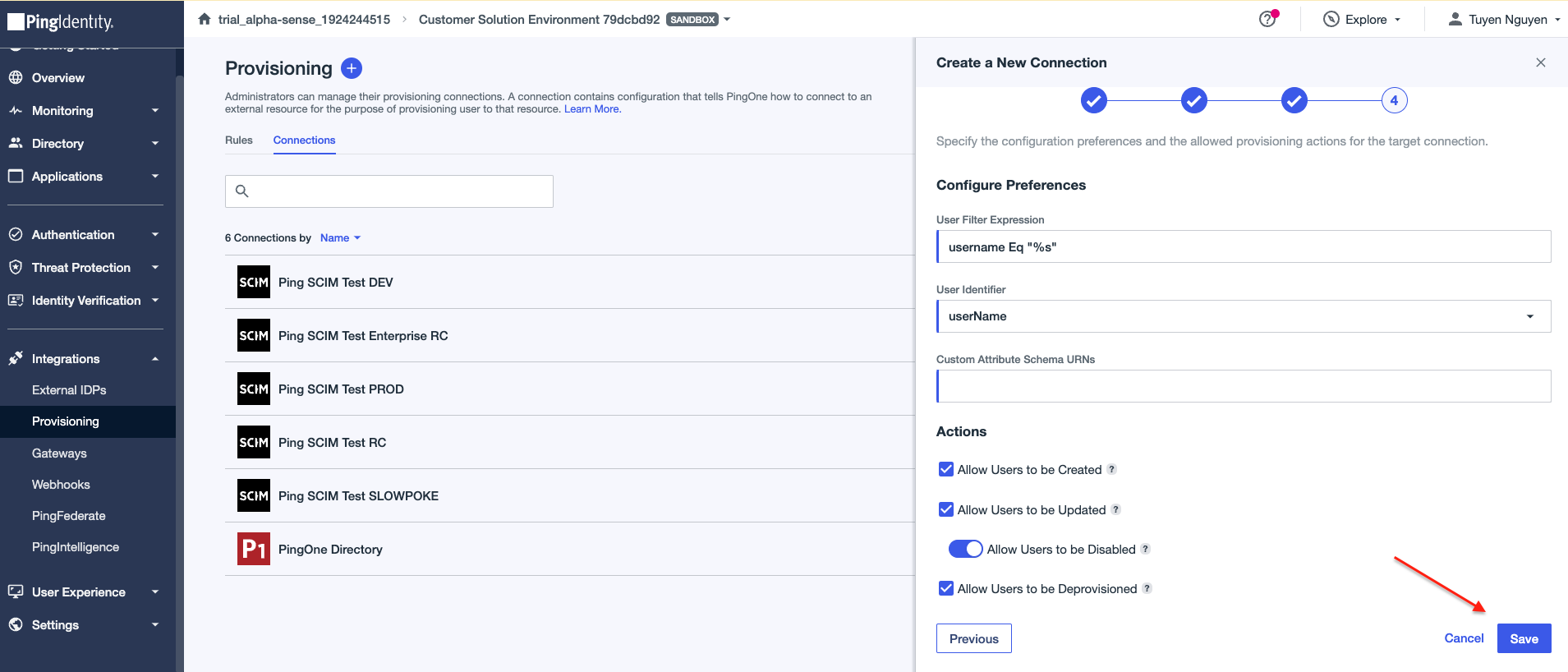
Task: Click help icon beside Allow Users to be Created
Action: click(x=1112, y=469)
